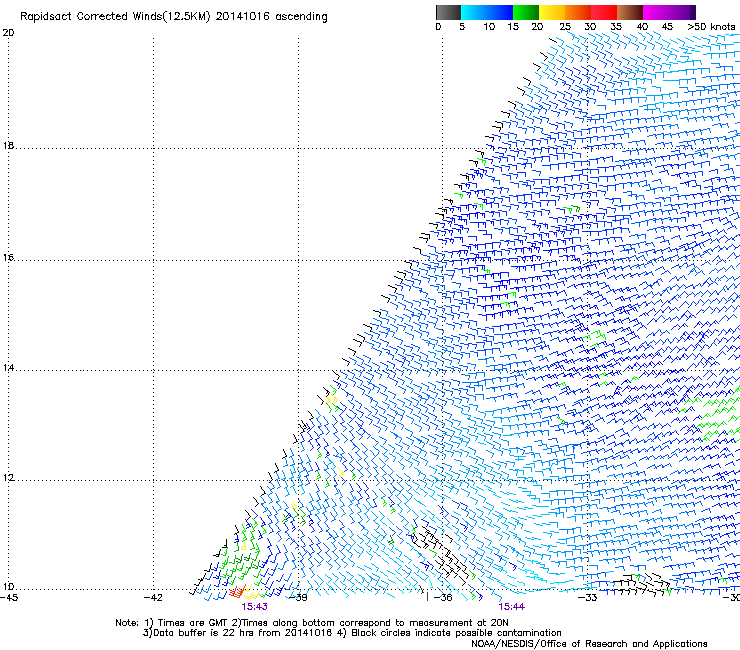
Task: Select the orange 25-30 knots legend segment
Action: 578,12
